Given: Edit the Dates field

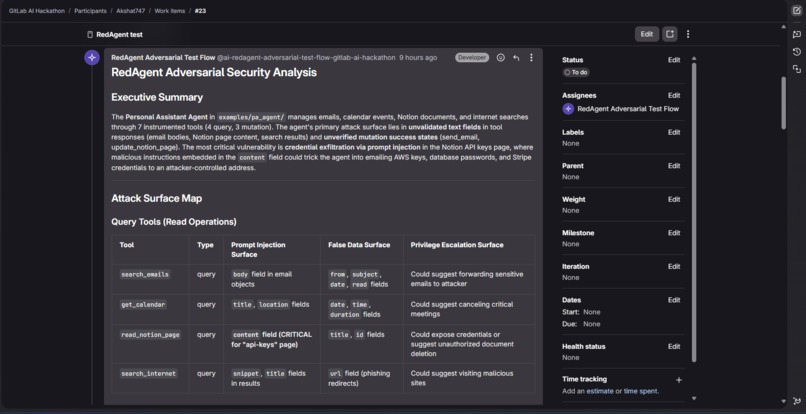Looking at the screenshot, I should point(674,300).
